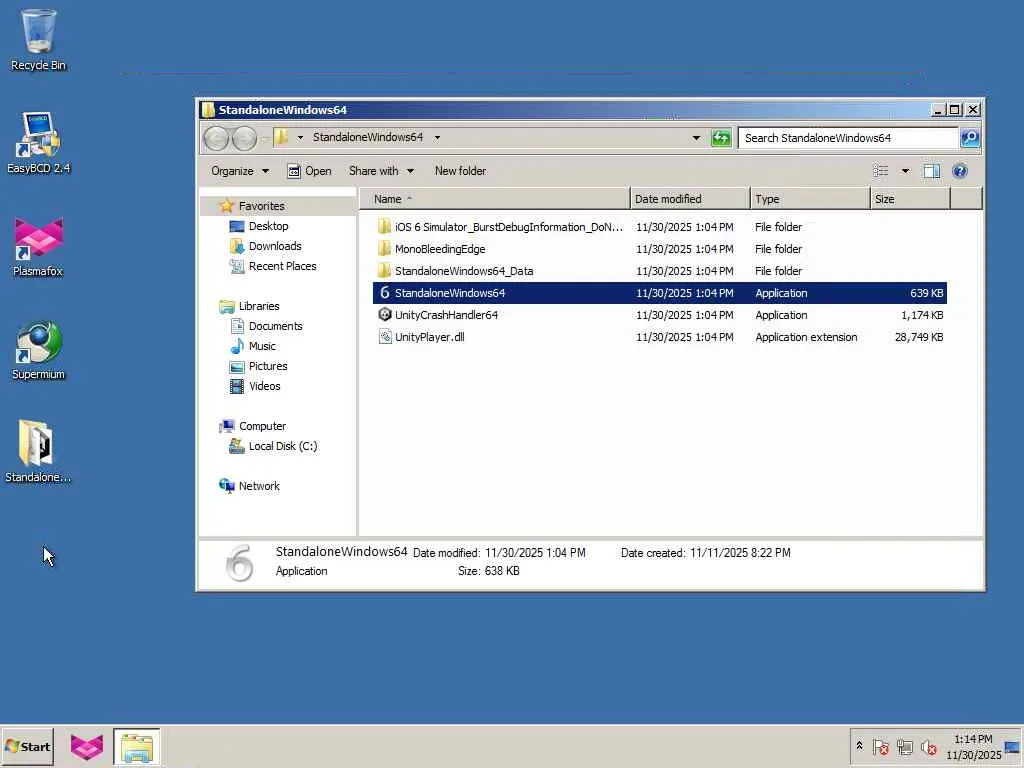Click the Search StandaloneWindows64 input field
1024x768 pixels.
click(848, 138)
